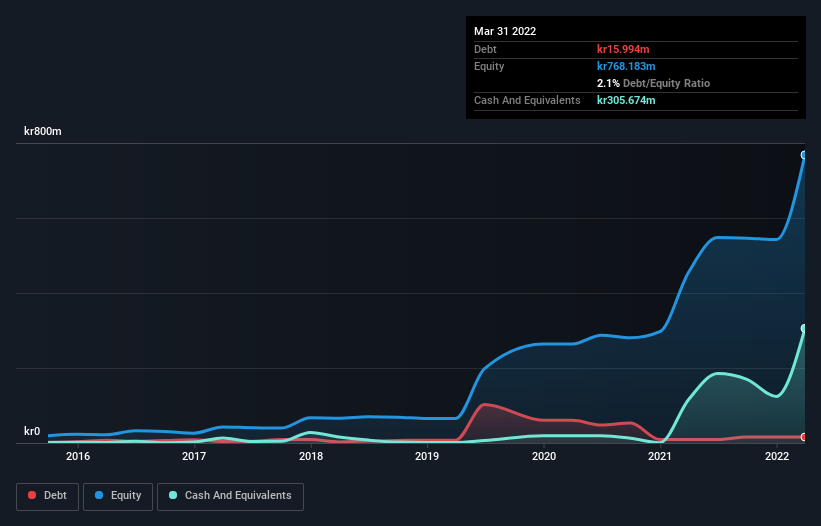Click the kr768.183m equity value
This screenshot has width=821, height=526.
[626, 66]
